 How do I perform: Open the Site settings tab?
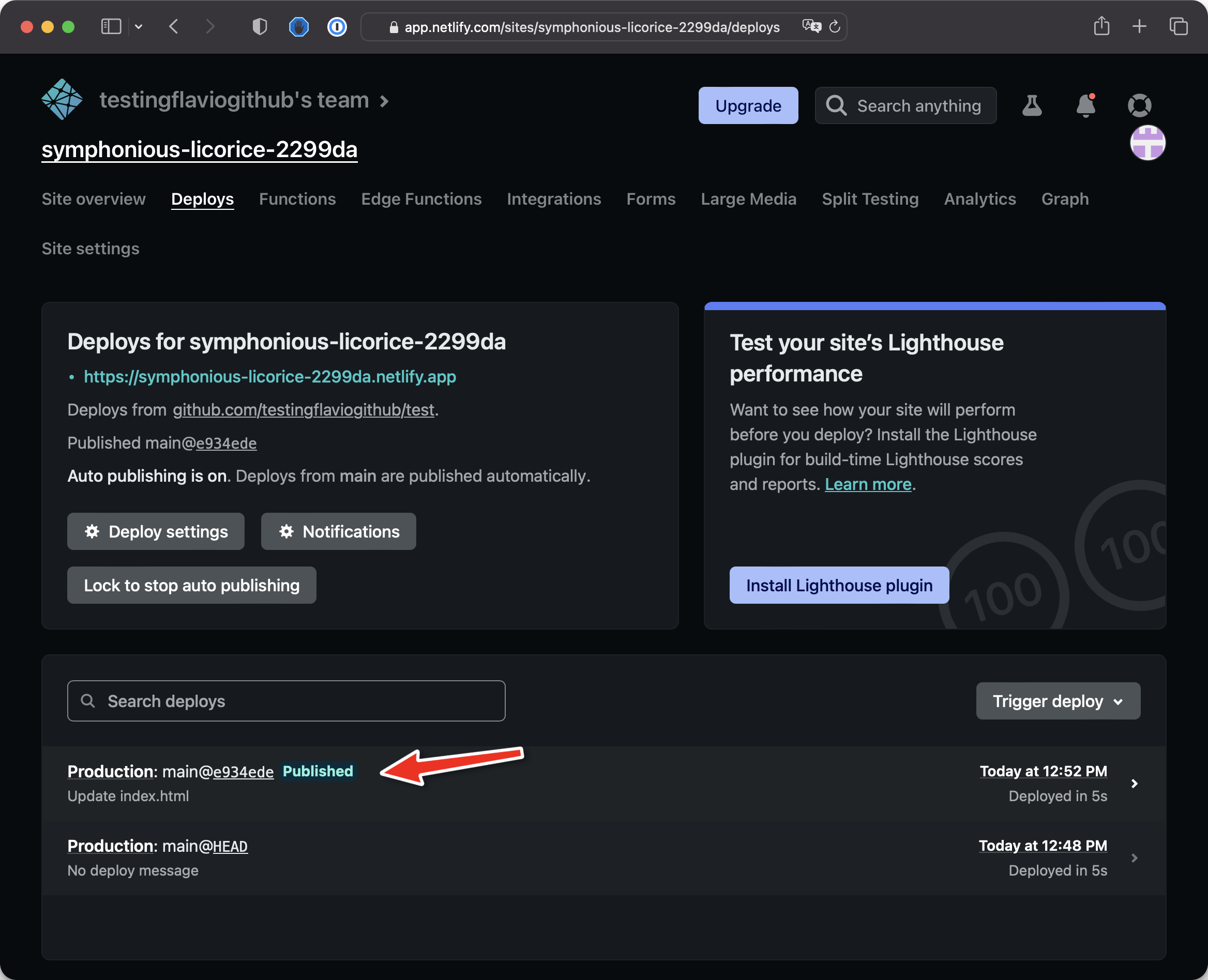click(x=90, y=249)
